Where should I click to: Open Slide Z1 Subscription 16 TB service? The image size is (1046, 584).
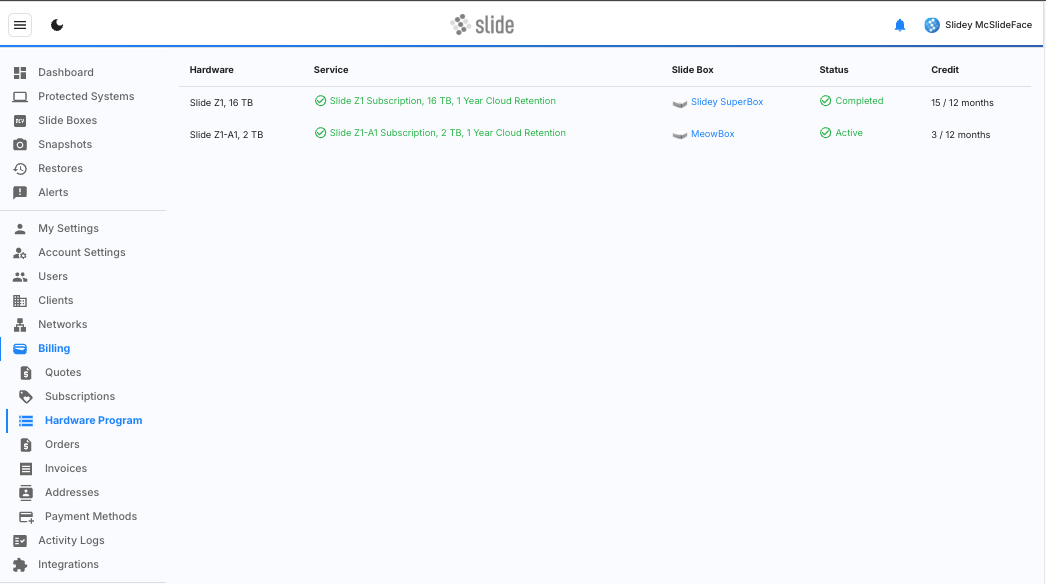pos(442,101)
